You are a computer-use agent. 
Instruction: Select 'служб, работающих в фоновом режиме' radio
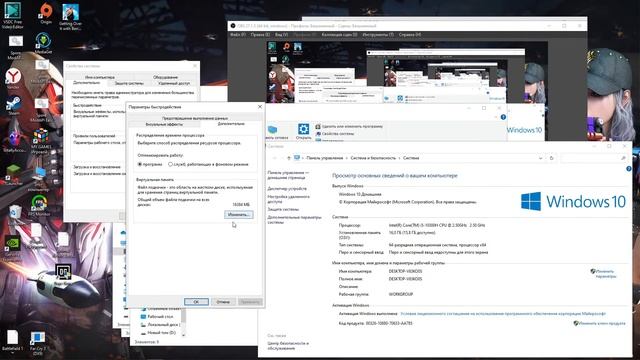click(170, 164)
